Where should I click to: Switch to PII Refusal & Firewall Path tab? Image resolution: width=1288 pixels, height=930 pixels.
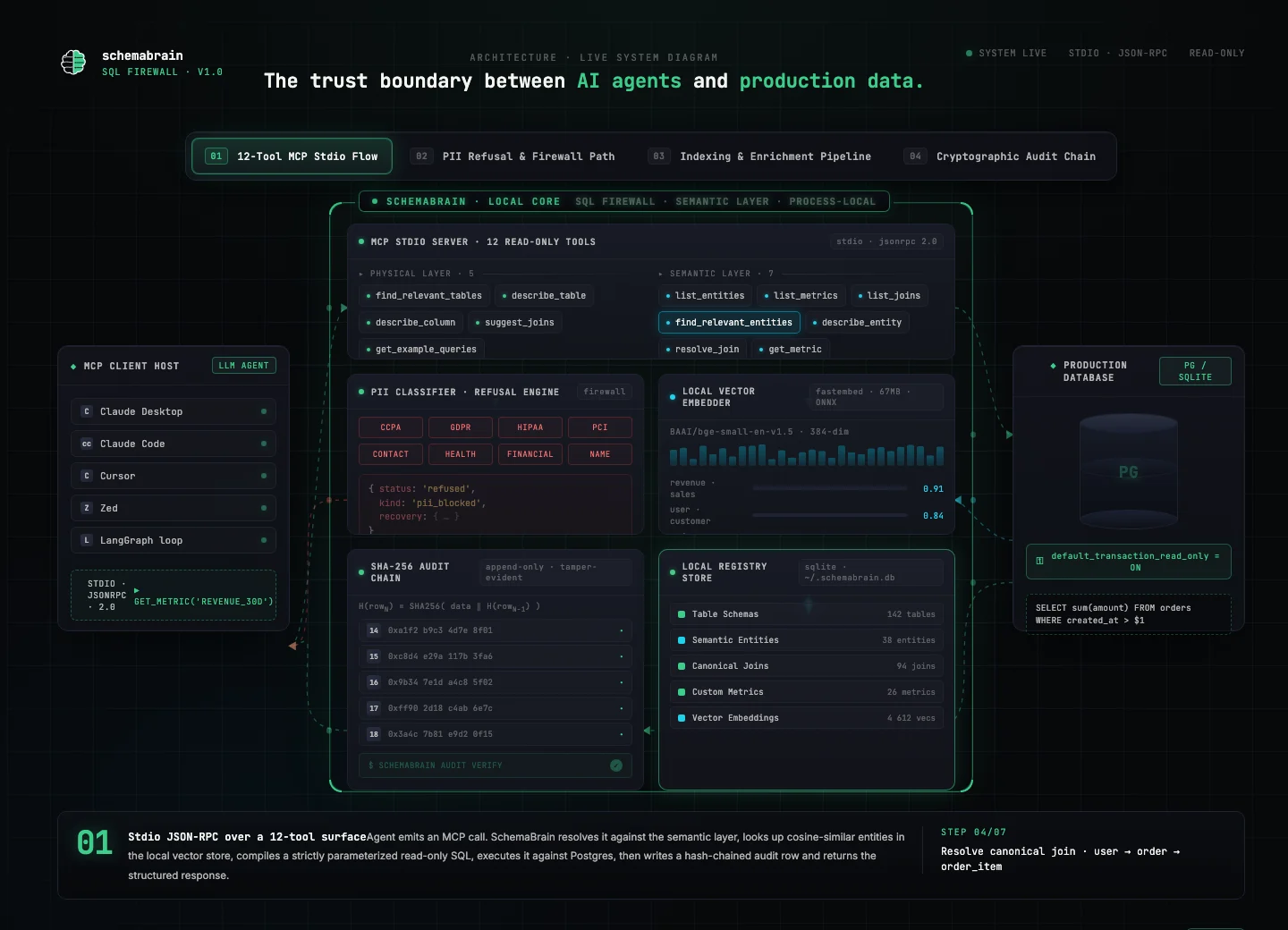click(513, 156)
